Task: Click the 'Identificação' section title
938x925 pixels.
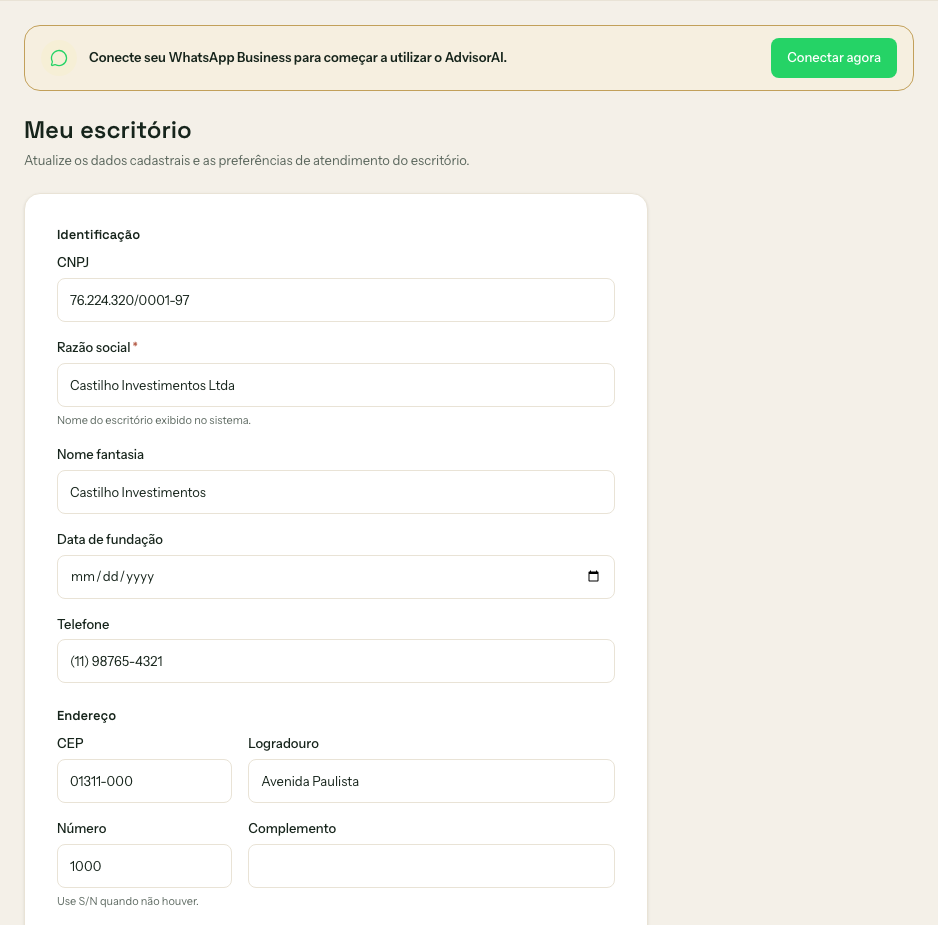Action: coord(98,235)
